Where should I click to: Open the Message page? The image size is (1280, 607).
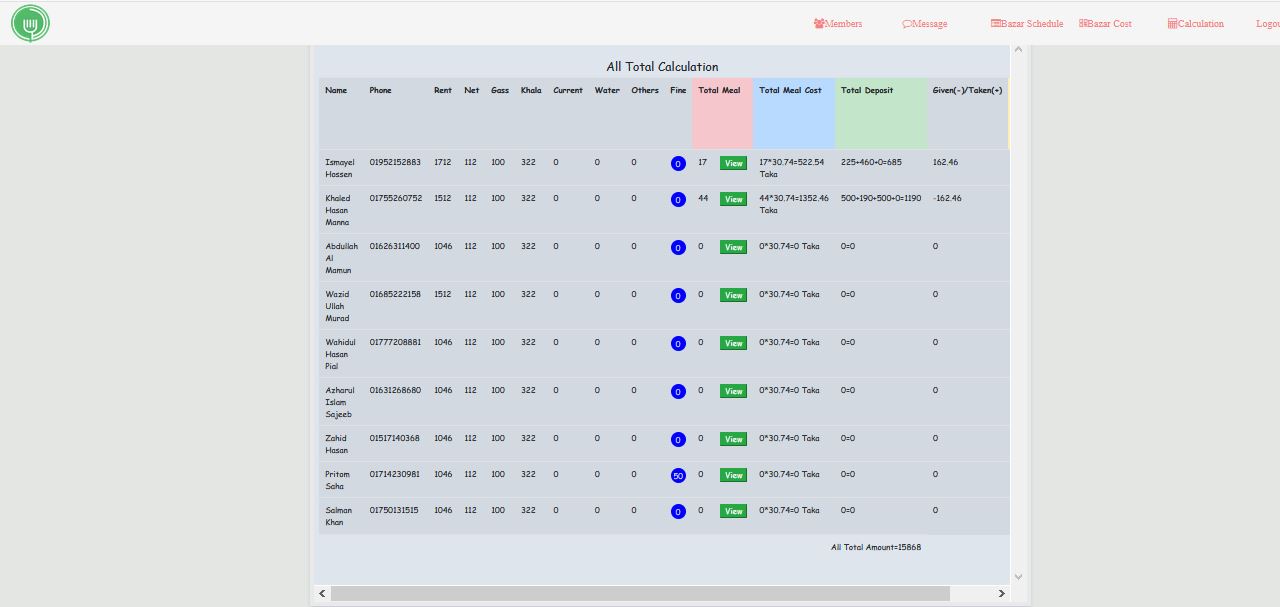click(925, 23)
